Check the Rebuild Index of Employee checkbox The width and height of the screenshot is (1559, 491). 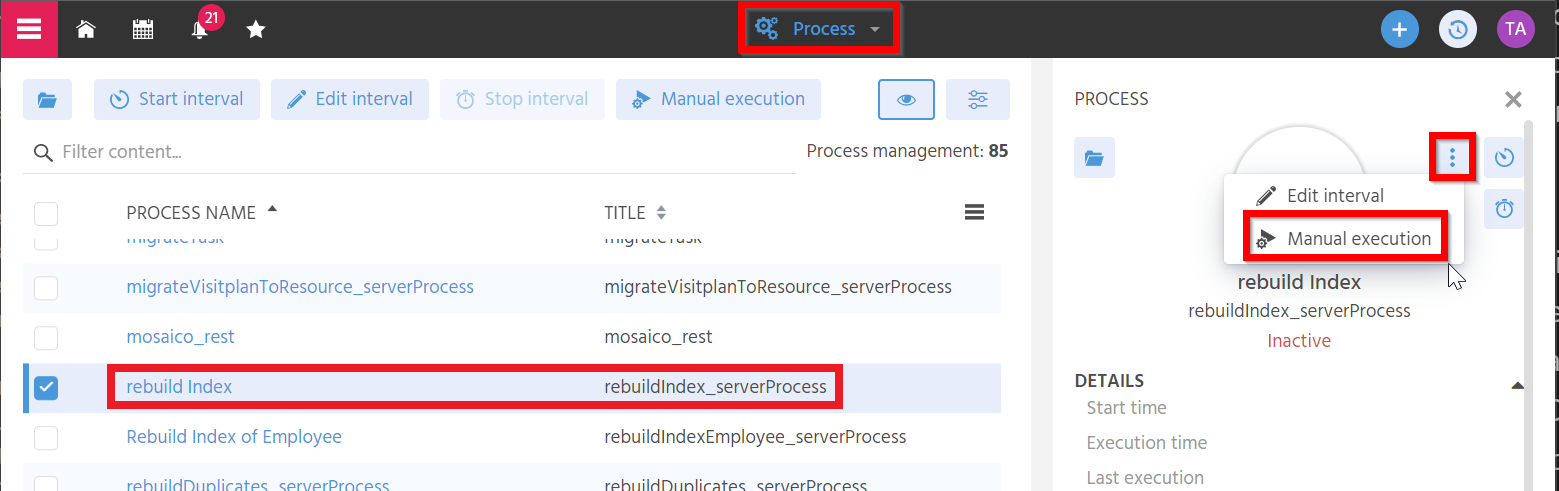click(46, 438)
